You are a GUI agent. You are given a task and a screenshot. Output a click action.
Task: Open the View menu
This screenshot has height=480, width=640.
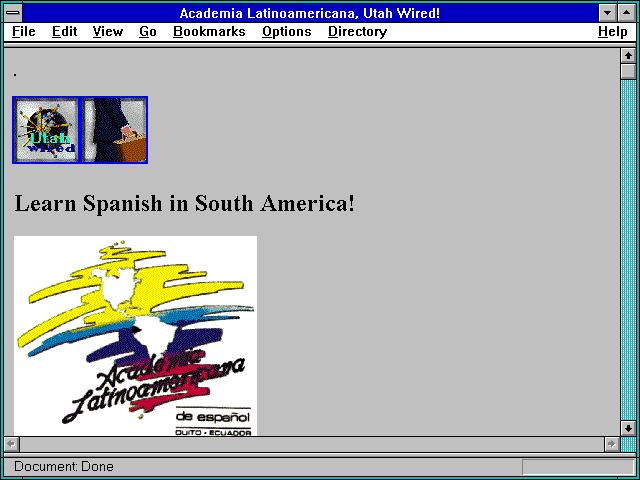(108, 32)
